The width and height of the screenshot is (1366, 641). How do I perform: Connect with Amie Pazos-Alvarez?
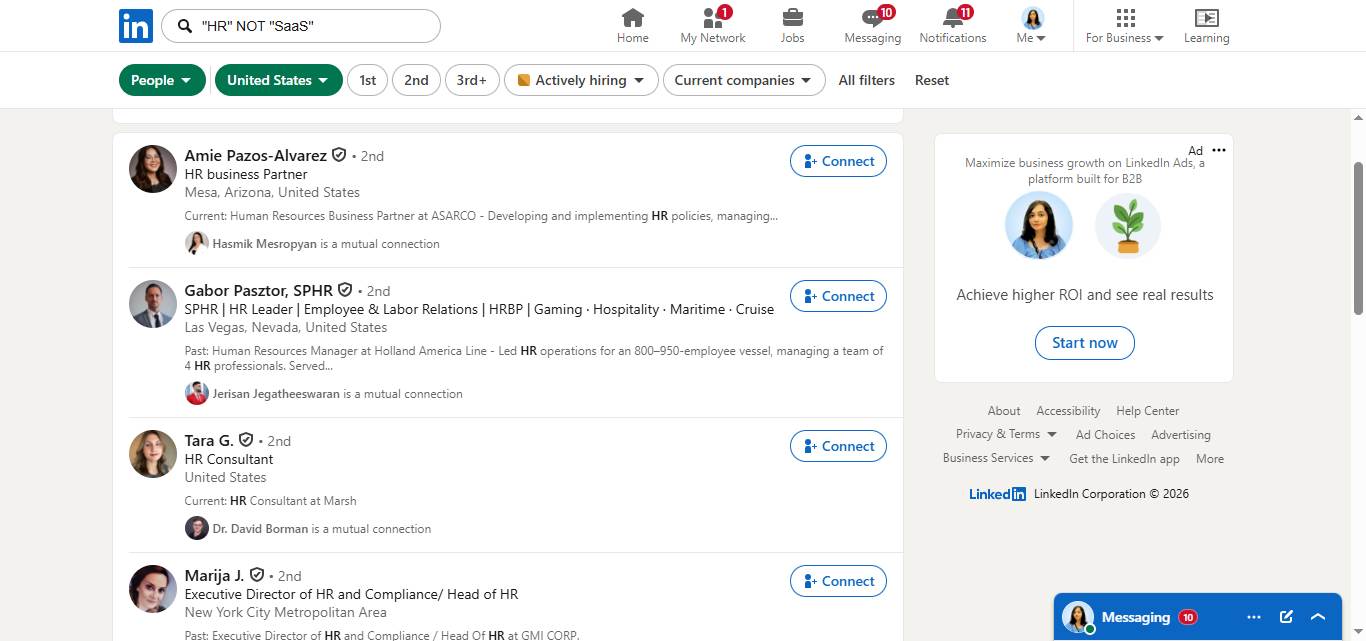point(838,161)
